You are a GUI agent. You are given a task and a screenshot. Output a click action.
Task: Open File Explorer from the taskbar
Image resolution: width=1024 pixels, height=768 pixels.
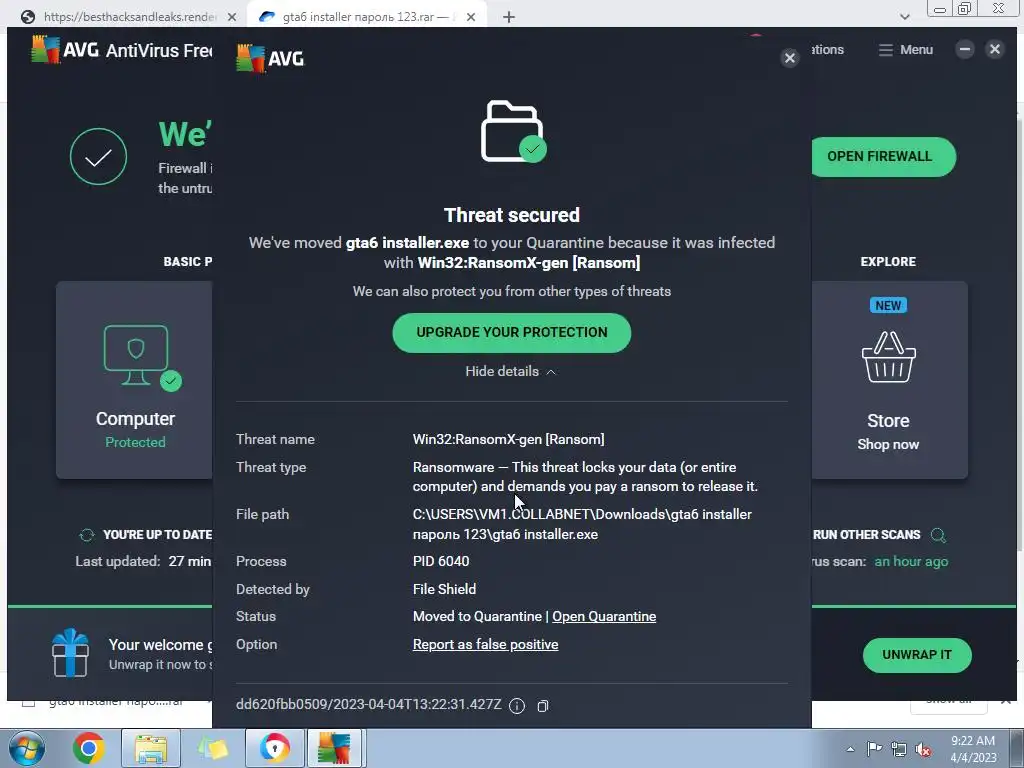click(151, 748)
